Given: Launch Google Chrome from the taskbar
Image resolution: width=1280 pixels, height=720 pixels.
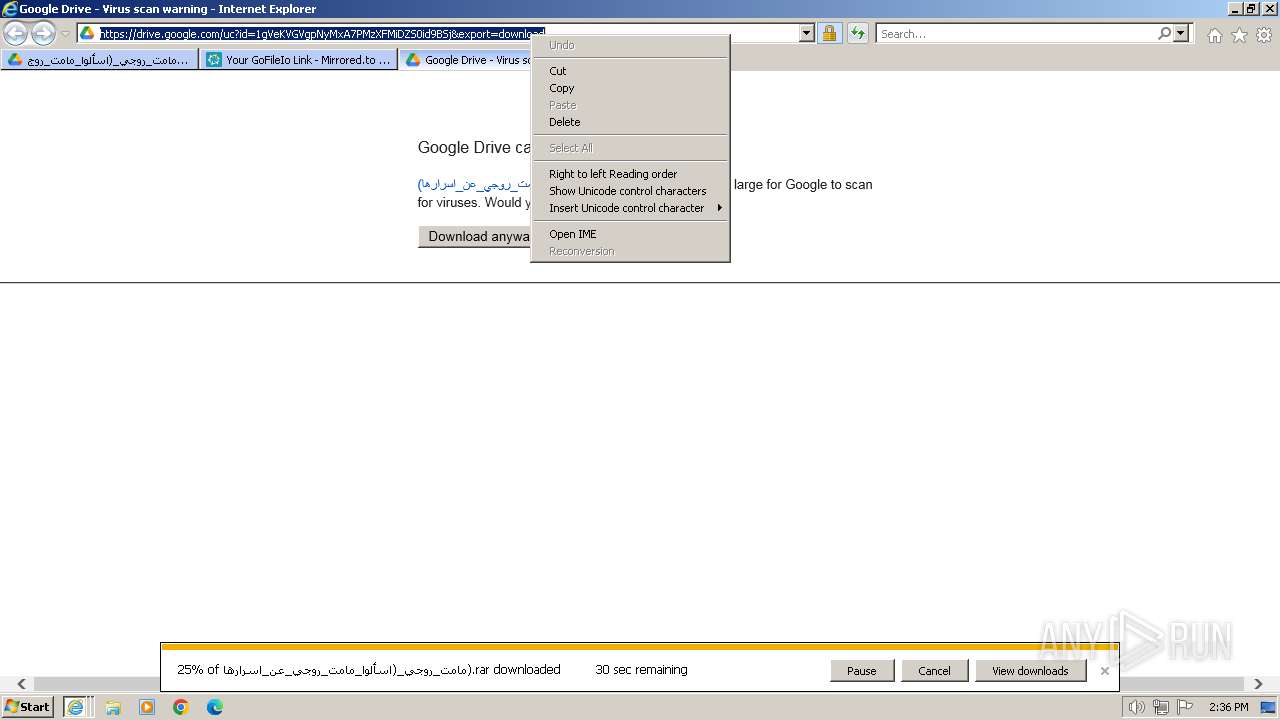Looking at the screenshot, I should coord(181,707).
